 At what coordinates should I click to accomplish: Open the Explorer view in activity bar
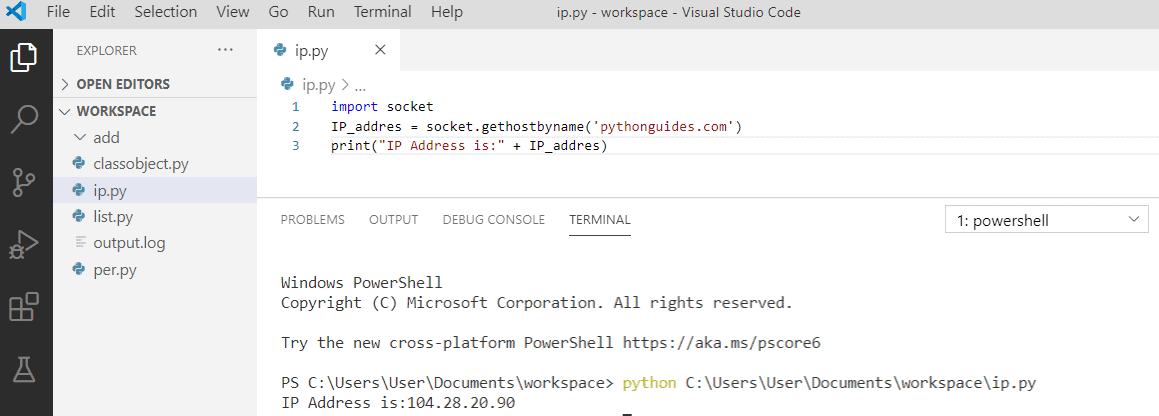tap(24, 57)
